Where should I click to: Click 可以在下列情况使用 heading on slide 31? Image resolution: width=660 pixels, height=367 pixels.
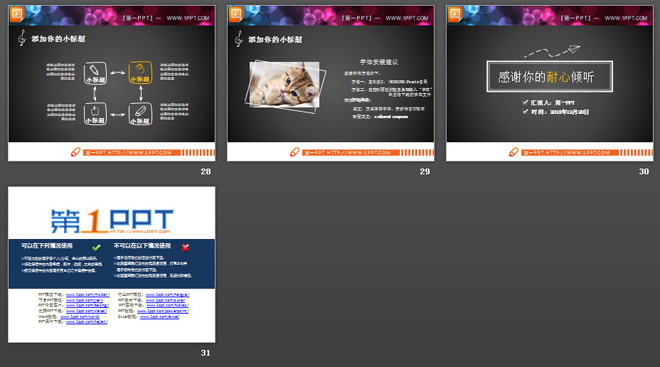click(47, 245)
